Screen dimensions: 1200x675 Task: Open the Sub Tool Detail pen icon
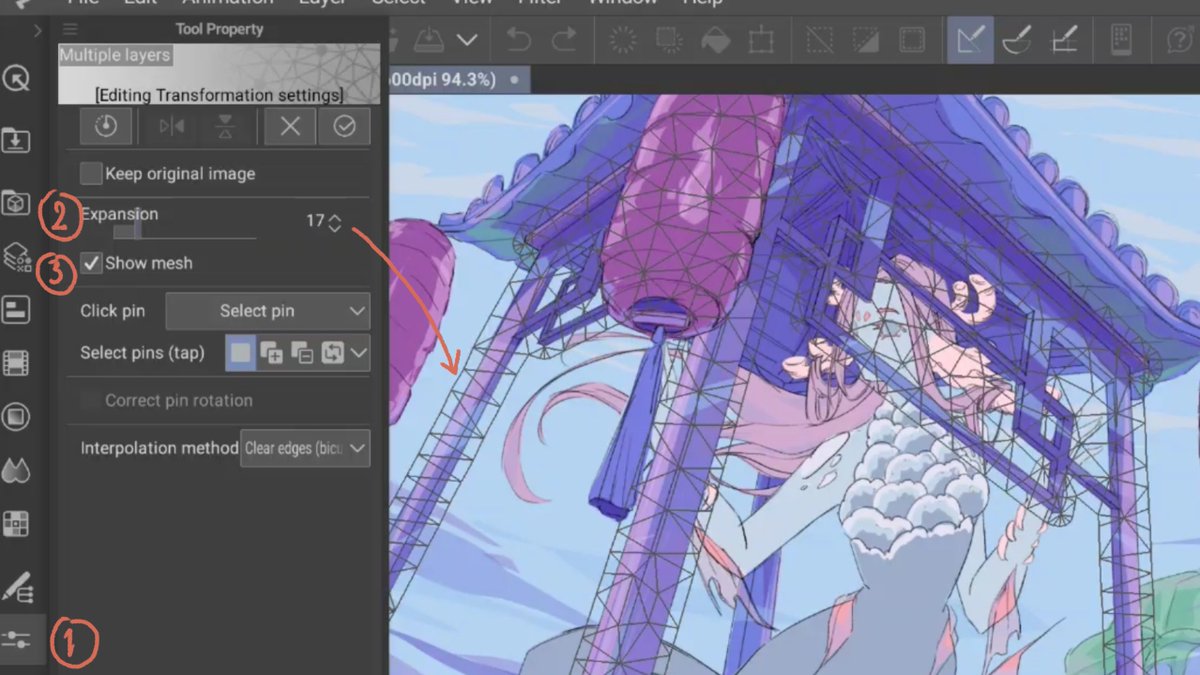click(x=17, y=586)
